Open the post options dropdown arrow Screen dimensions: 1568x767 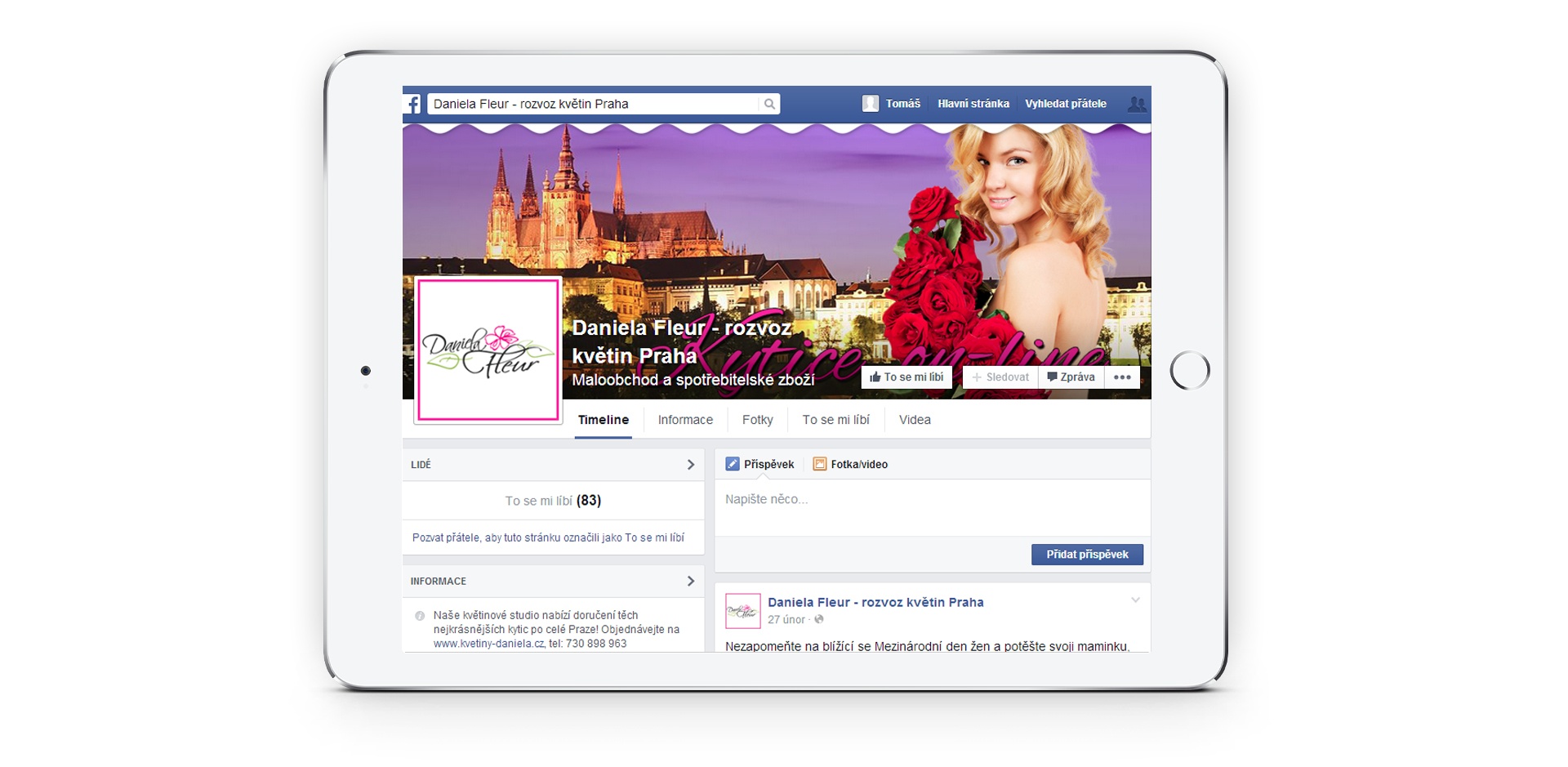pyautogui.click(x=1135, y=600)
